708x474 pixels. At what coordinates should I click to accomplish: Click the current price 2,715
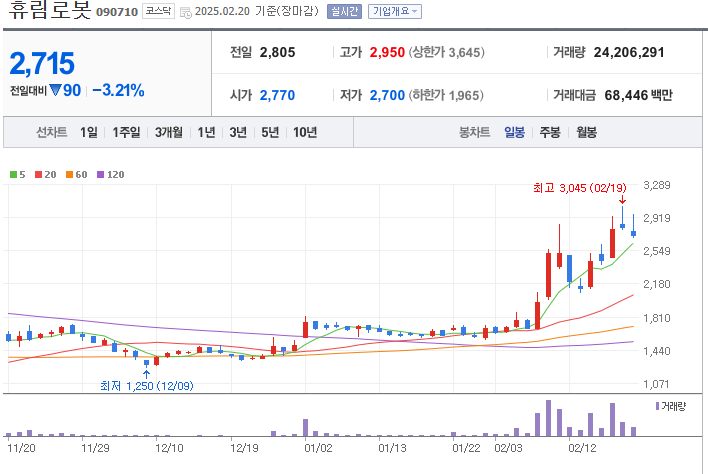tap(42, 63)
